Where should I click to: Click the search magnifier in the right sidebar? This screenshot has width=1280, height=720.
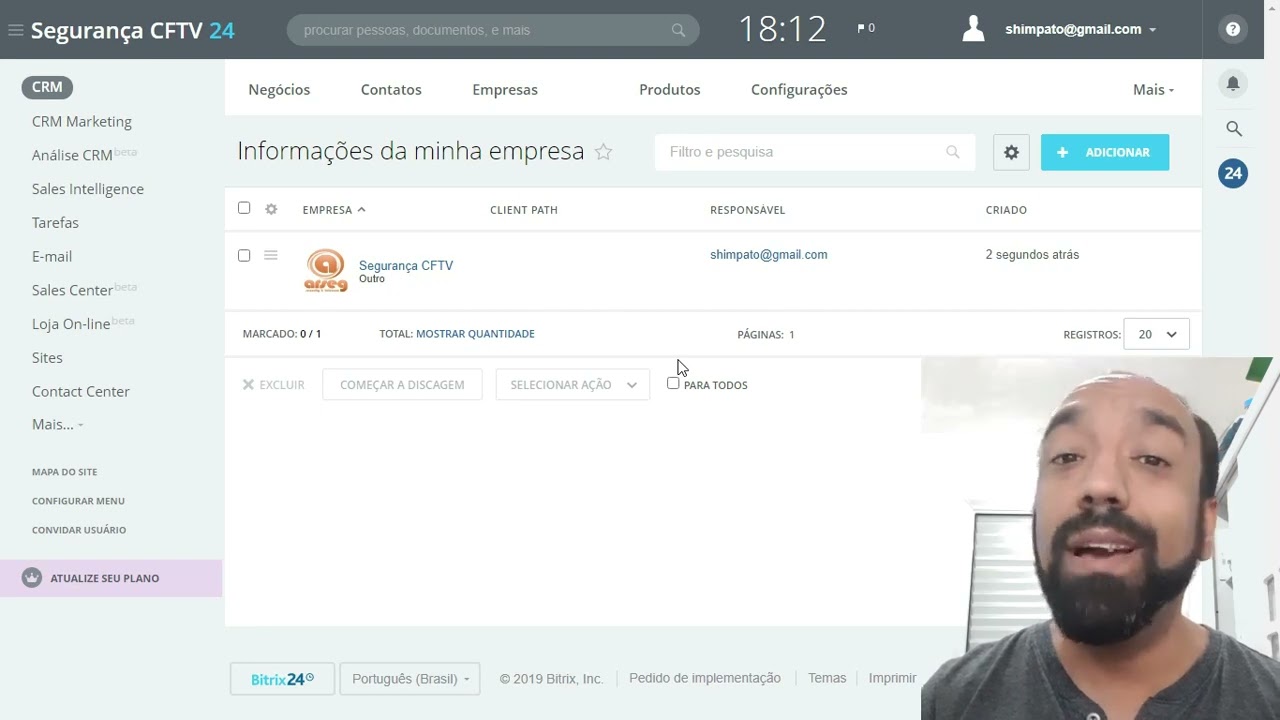click(x=1234, y=128)
